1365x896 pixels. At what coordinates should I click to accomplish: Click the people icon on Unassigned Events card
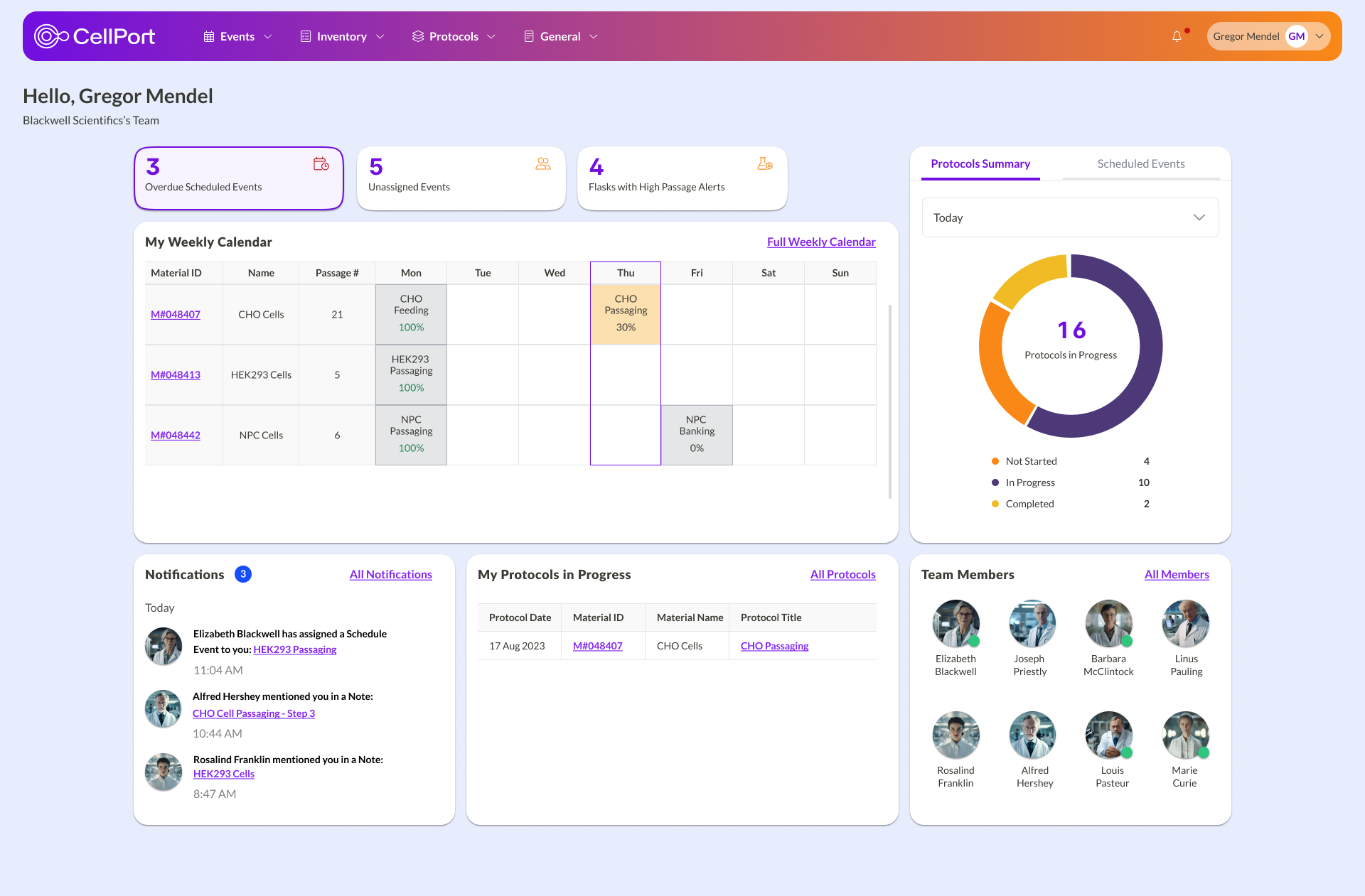543,163
